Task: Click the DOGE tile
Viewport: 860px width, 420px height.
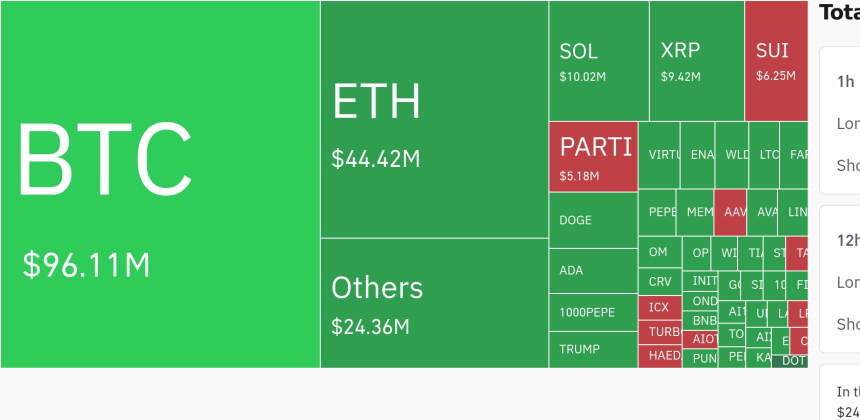Action: [593, 220]
